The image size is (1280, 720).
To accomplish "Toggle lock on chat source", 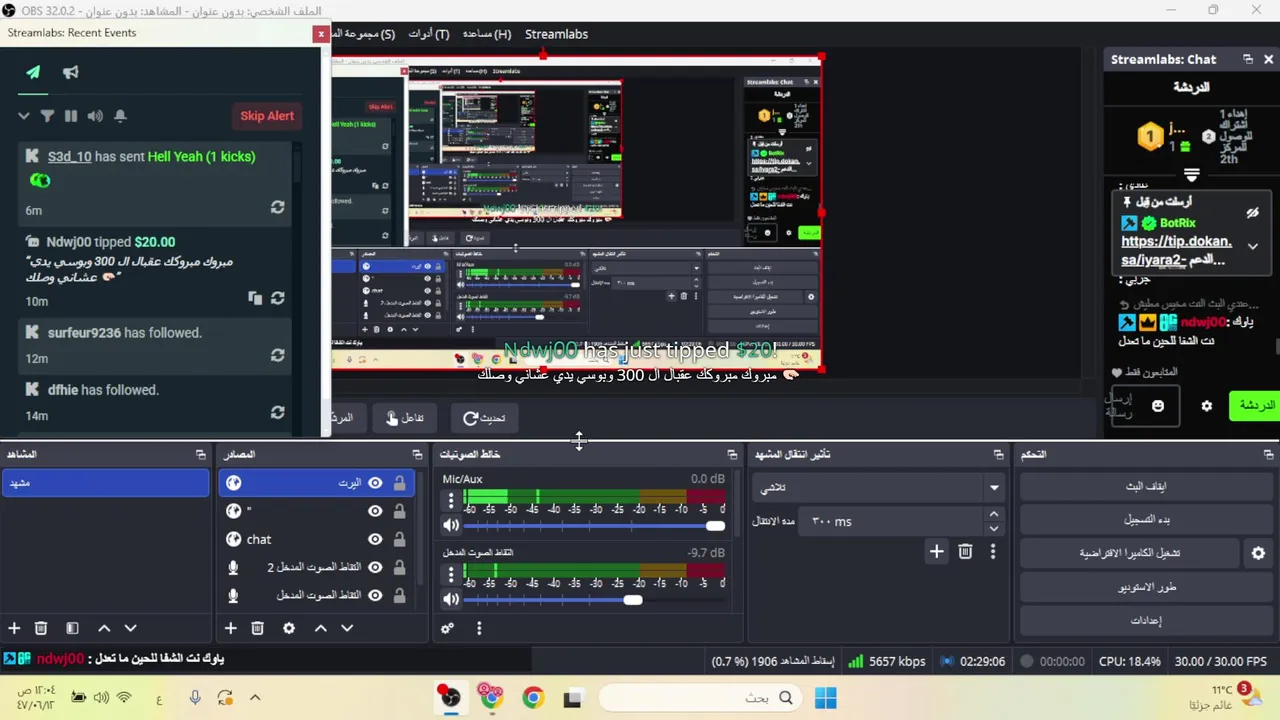I will 399,539.
